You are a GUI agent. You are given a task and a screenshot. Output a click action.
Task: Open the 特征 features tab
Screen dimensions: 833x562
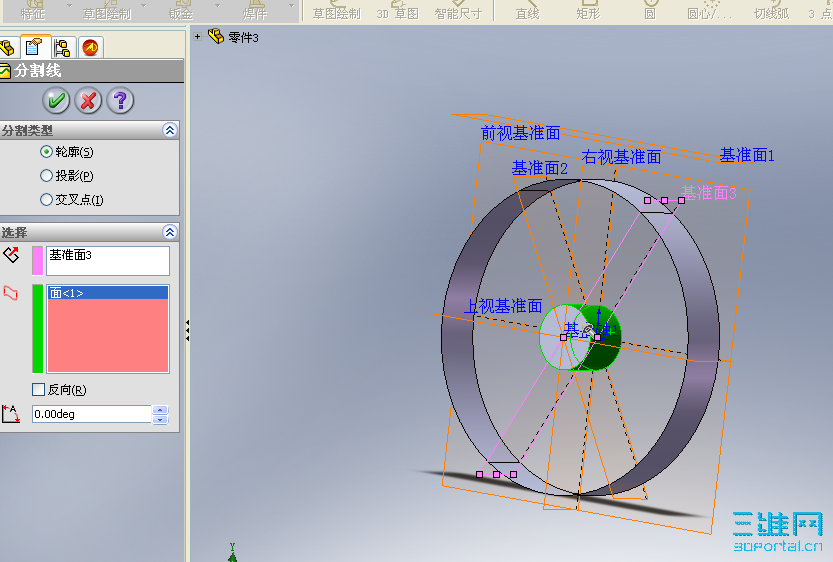(33, 12)
